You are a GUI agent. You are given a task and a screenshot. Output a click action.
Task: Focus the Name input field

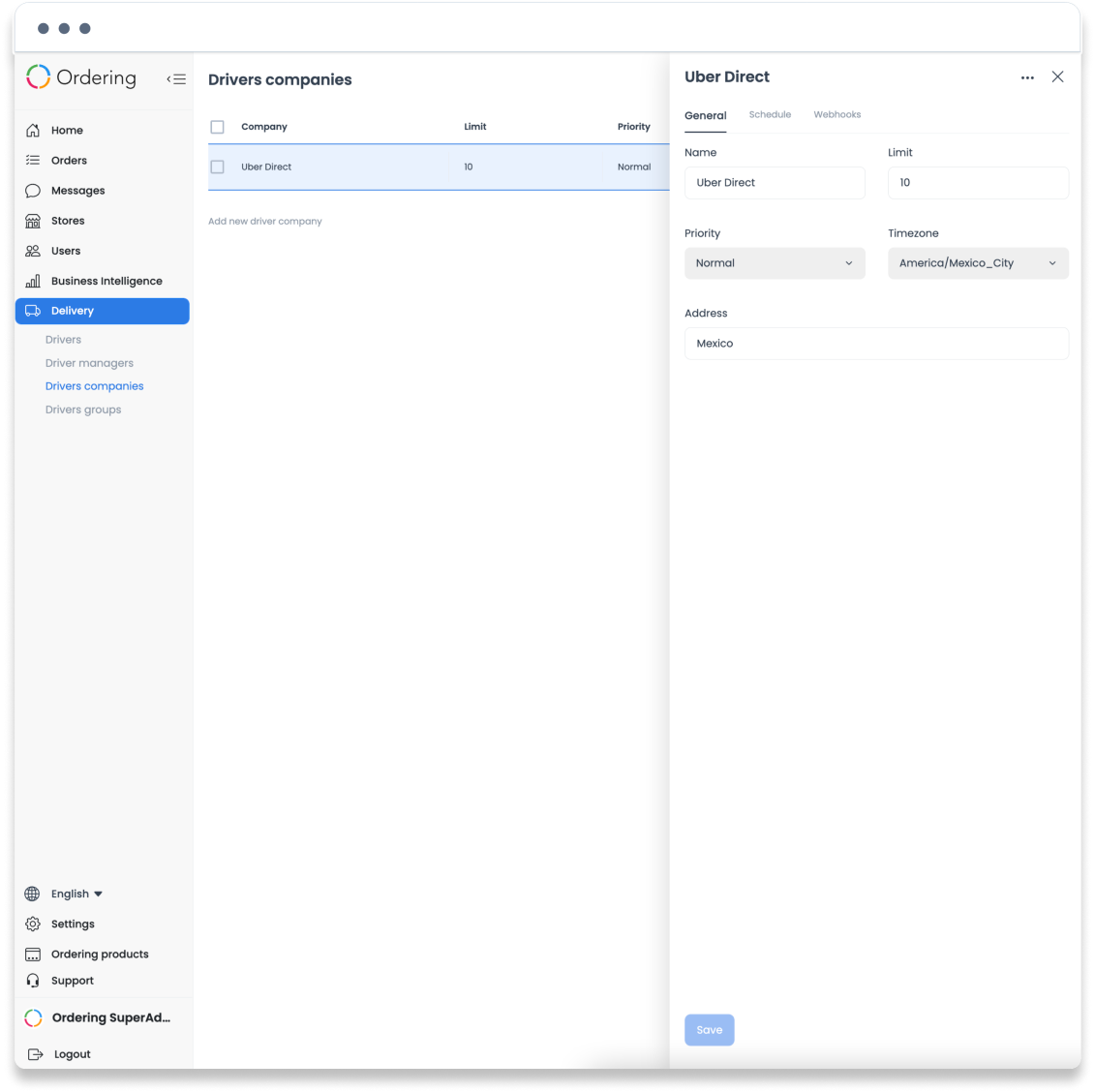pos(775,183)
